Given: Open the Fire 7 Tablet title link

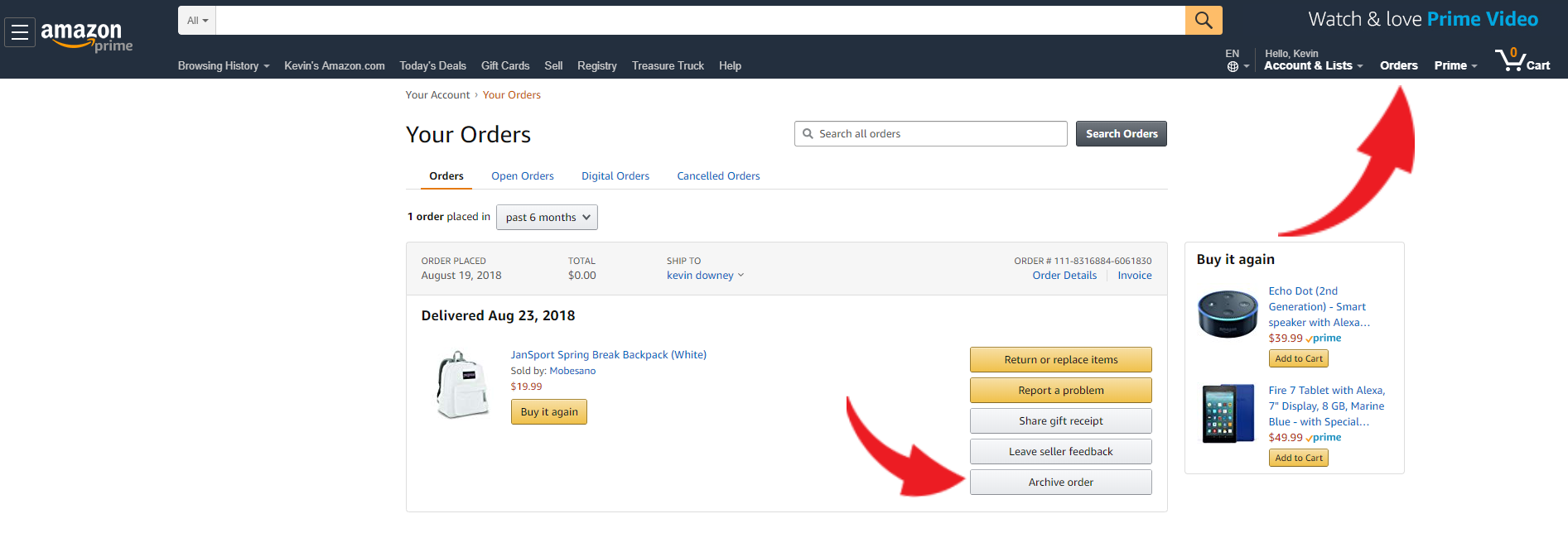Looking at the screenshot, I should click(x=1327, y=406).
